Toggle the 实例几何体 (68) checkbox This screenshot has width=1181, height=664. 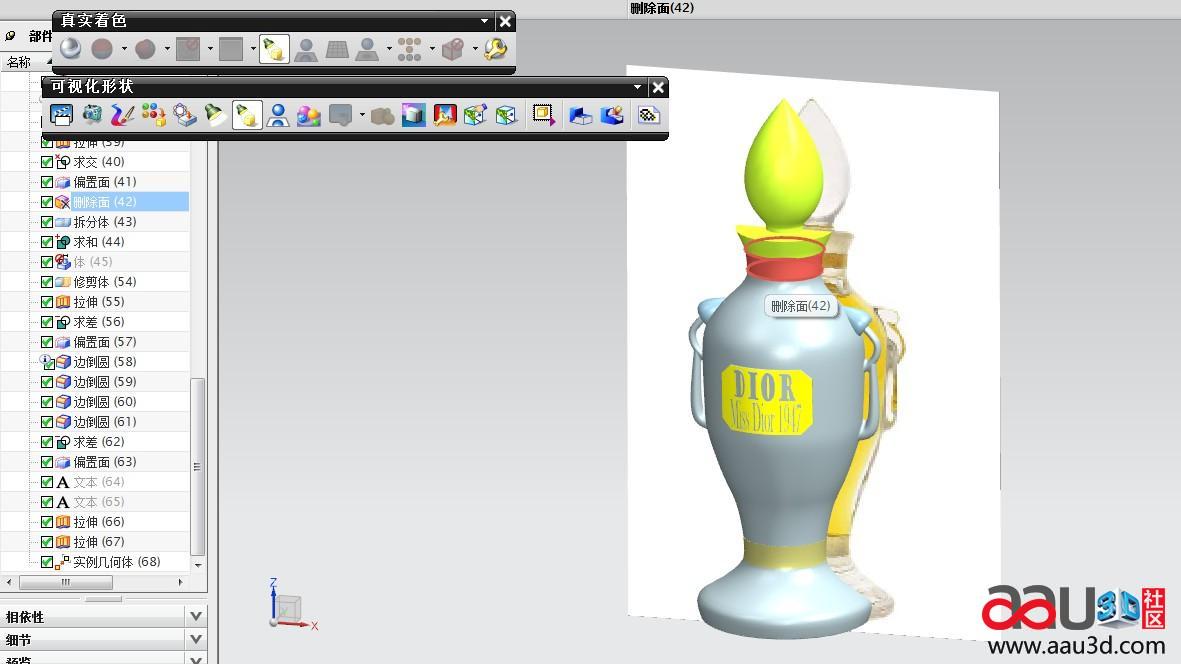click(x=47, y=562)
